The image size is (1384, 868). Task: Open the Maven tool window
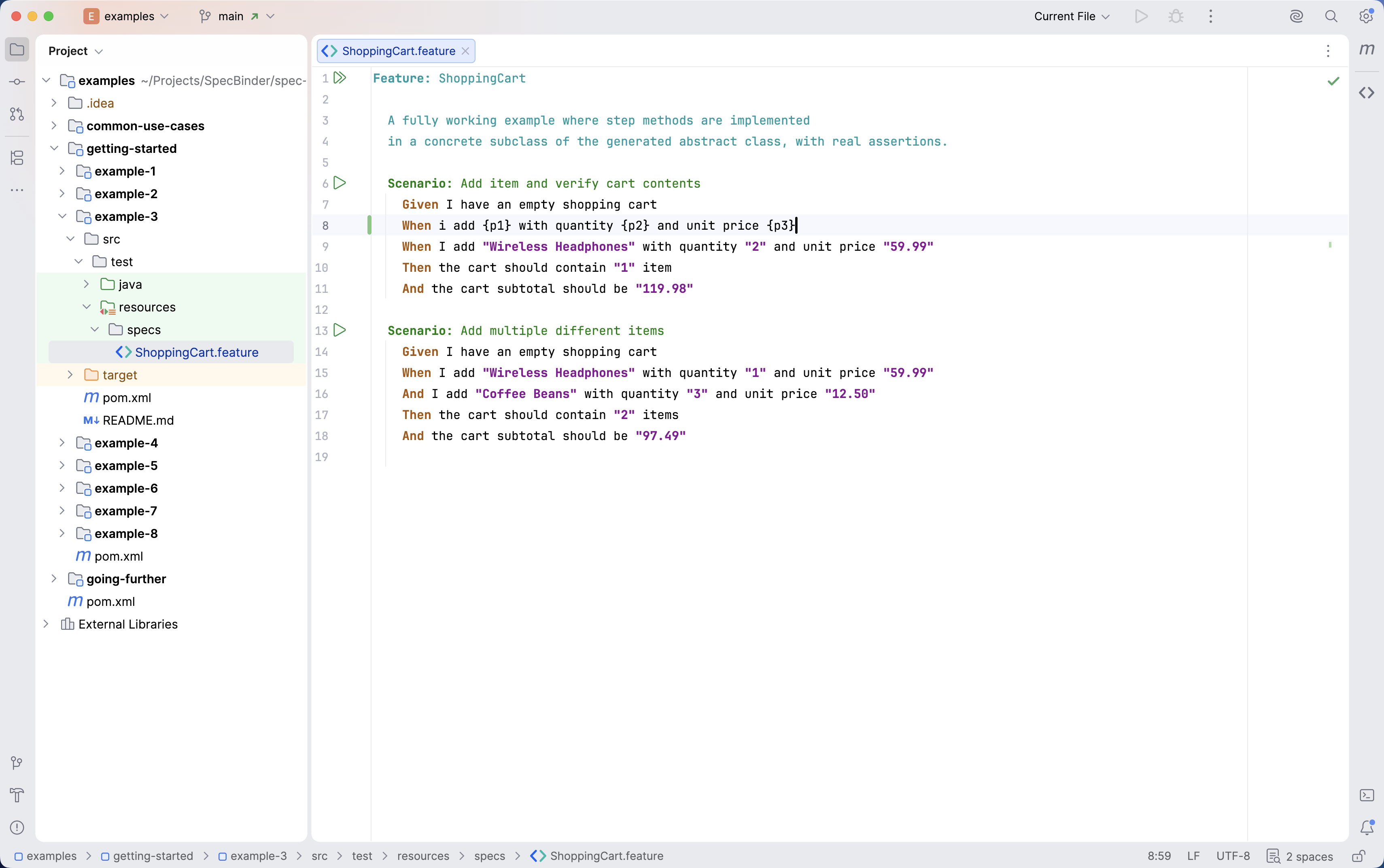[1367, 49]
